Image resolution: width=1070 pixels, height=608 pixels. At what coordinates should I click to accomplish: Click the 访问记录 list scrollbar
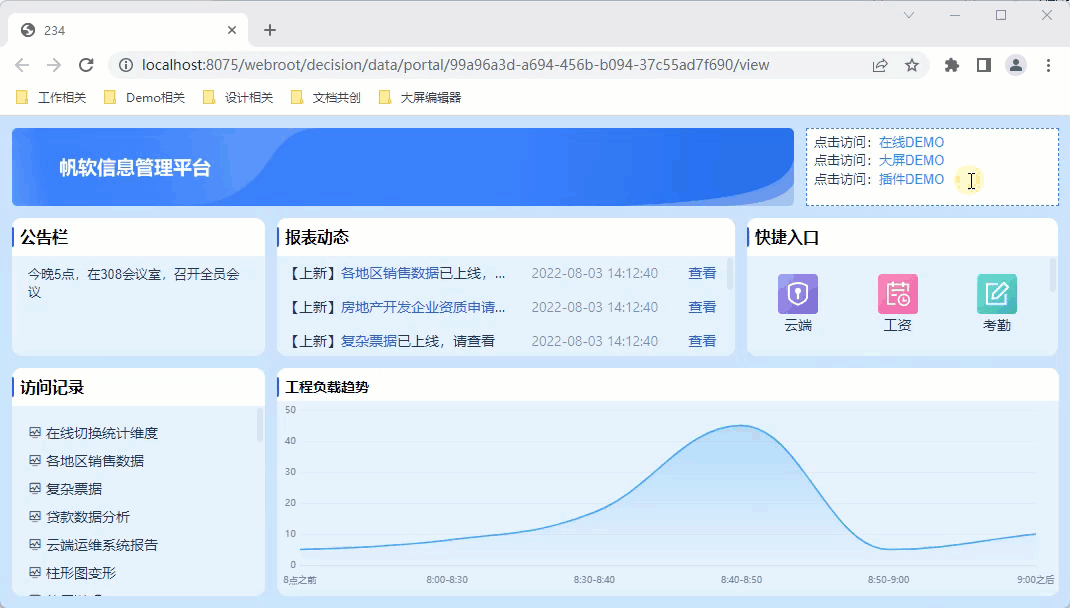pos(260,426)
